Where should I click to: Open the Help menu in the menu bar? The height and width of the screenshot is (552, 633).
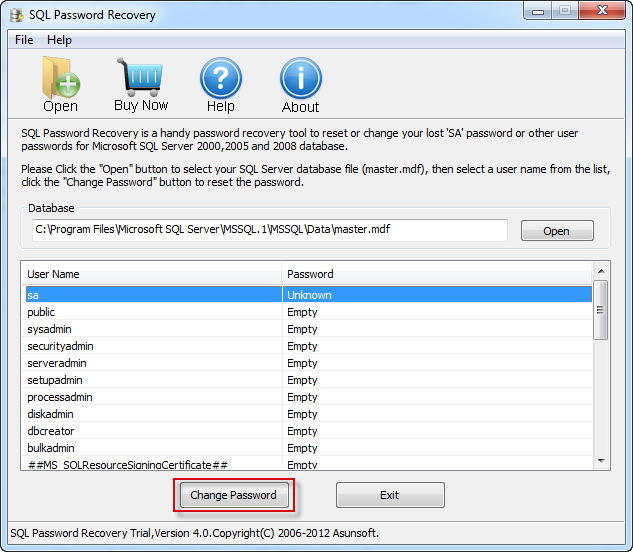[x=59, y=40]
